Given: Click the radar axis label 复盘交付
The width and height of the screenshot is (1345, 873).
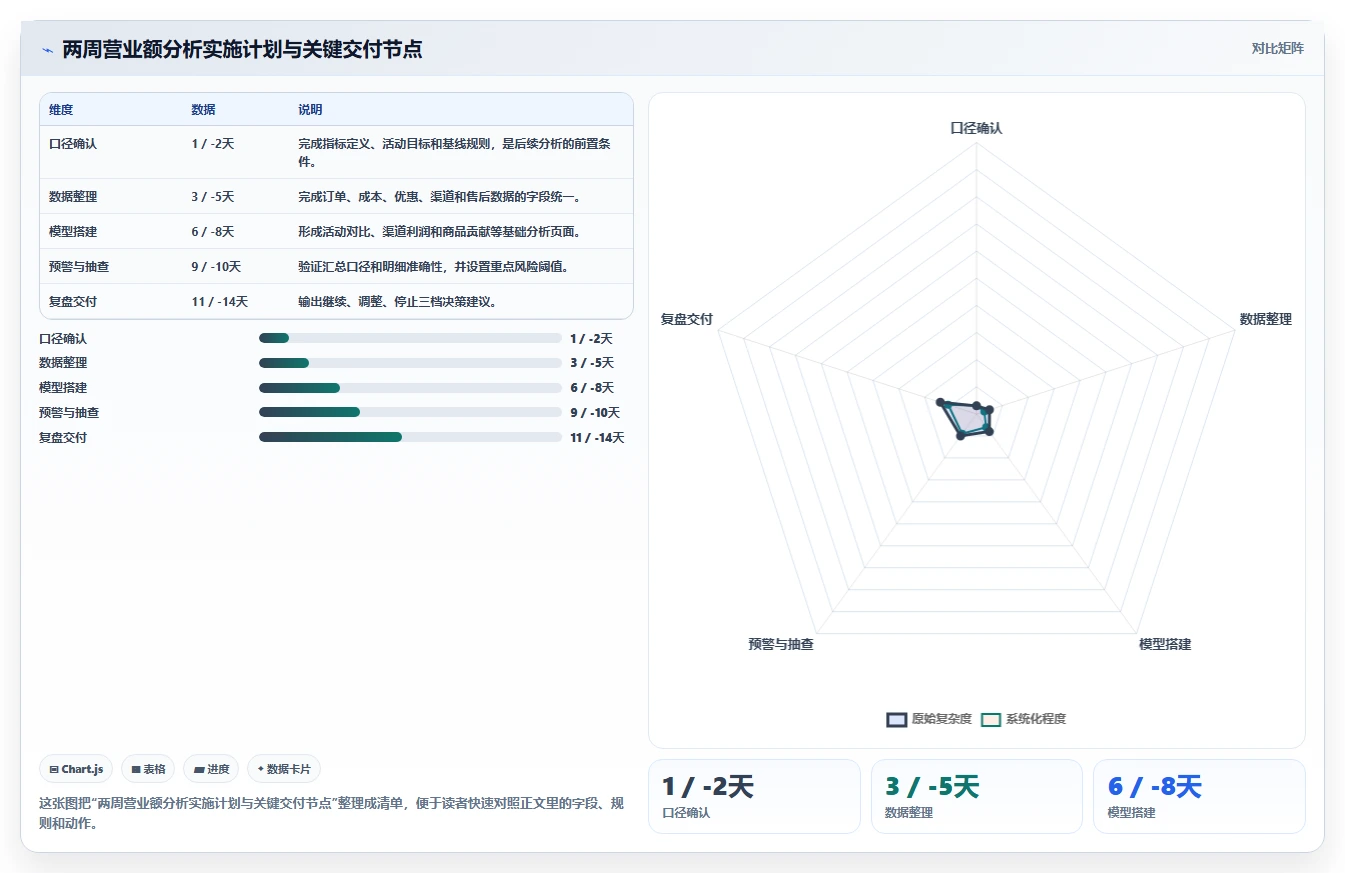Looking at the screenshot, I should pyautogui.click(x=687, y=319).
